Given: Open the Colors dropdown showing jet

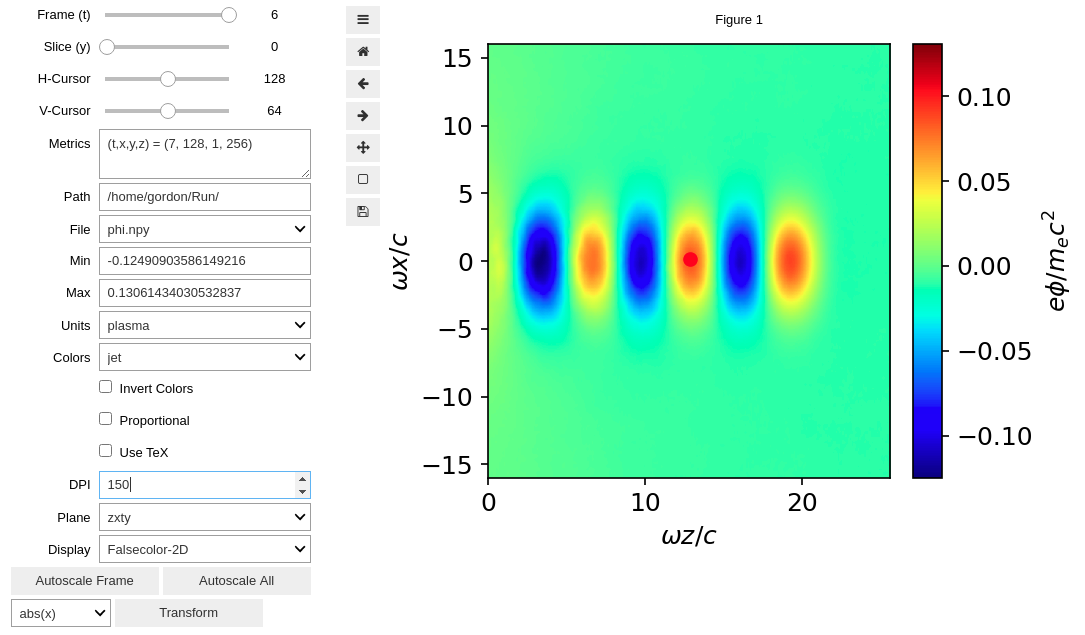Looking at the screenshot, I should (205, 357).
